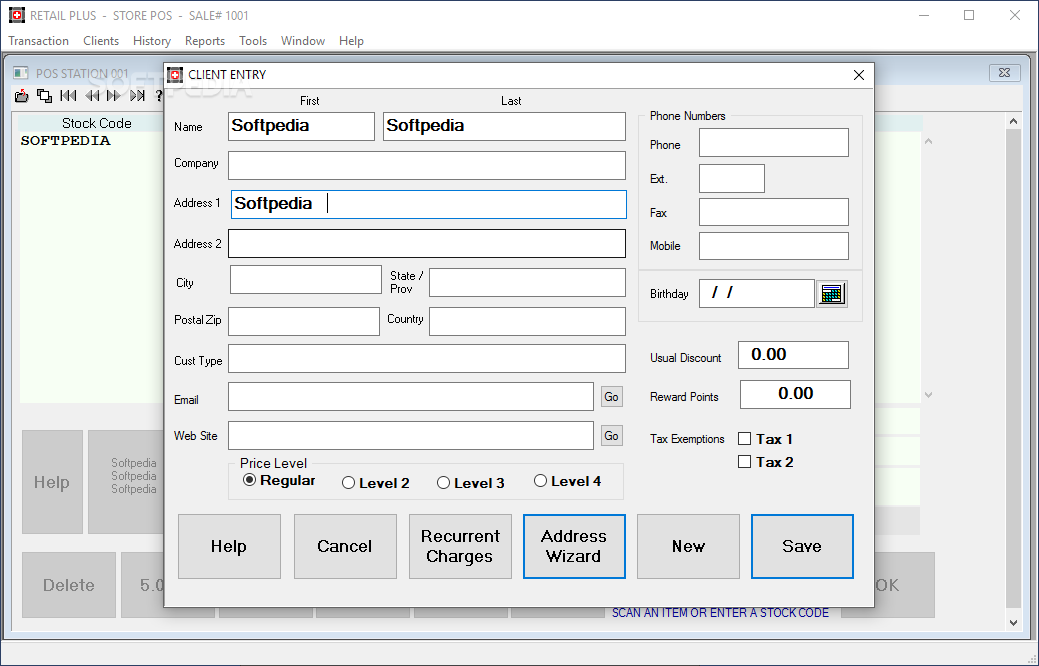Click the Country field
1039x666 pixels.
click(x=527, y=321)
